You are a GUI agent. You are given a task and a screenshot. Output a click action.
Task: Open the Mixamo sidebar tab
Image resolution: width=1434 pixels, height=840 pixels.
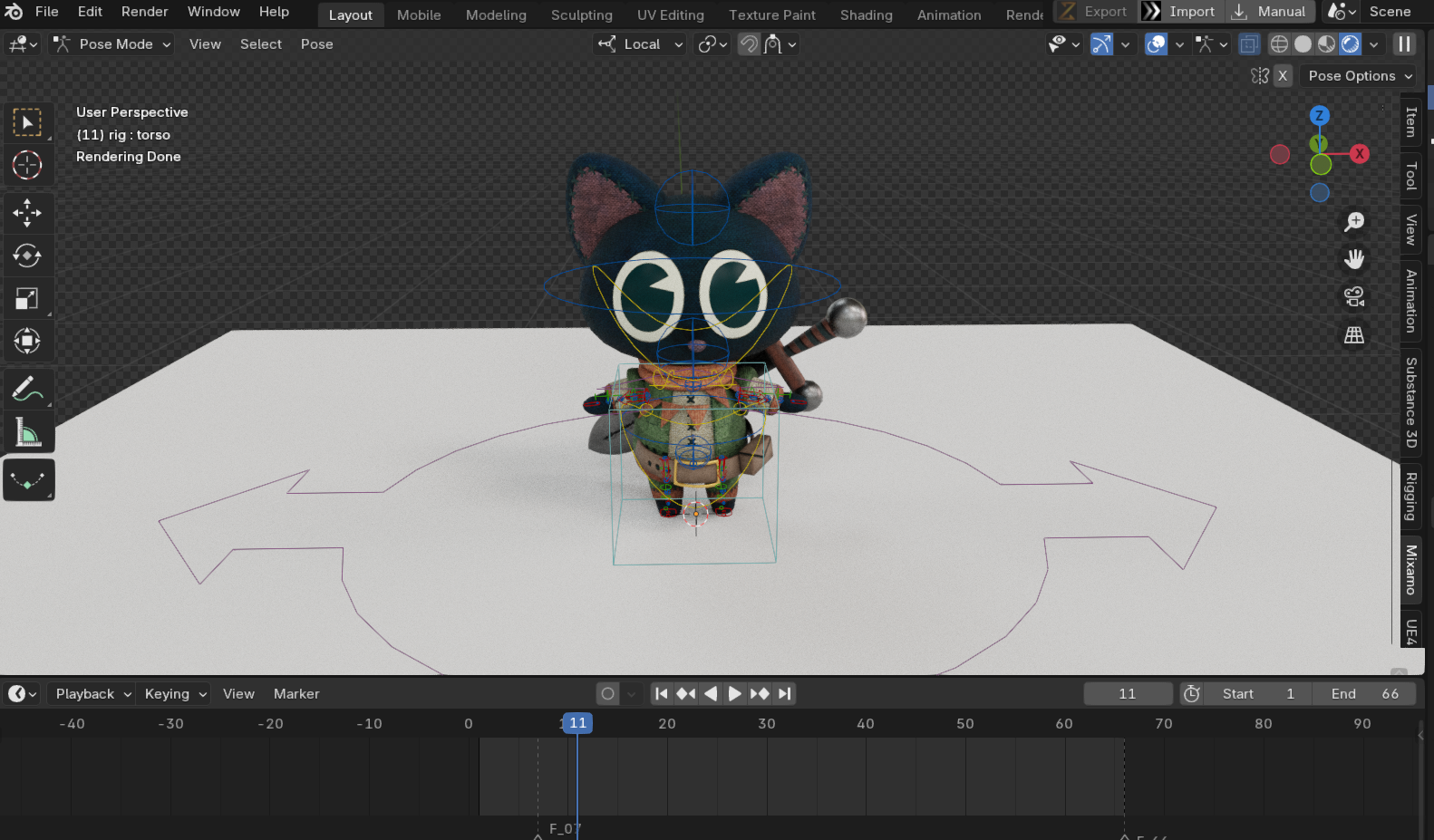(1411, 569)
